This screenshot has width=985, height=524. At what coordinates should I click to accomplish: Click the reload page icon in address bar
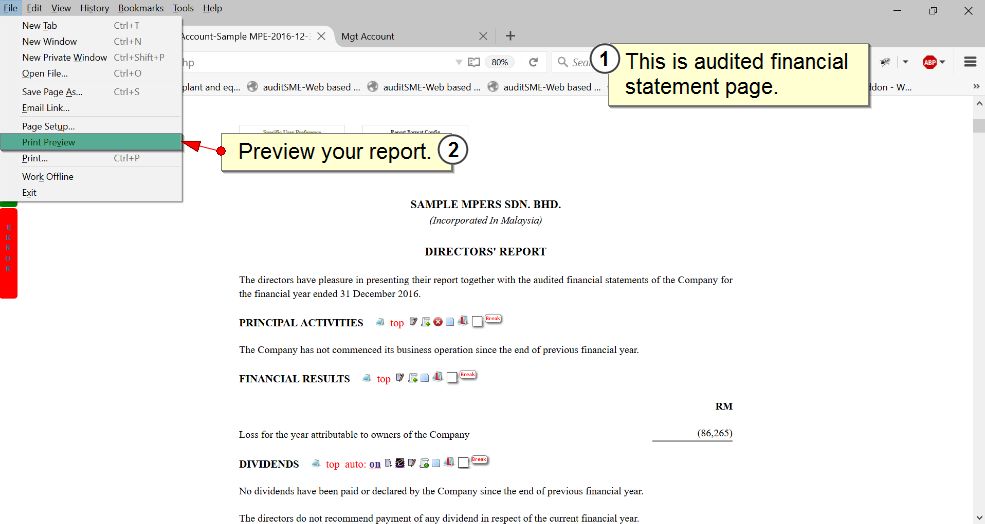click(534, 62)
